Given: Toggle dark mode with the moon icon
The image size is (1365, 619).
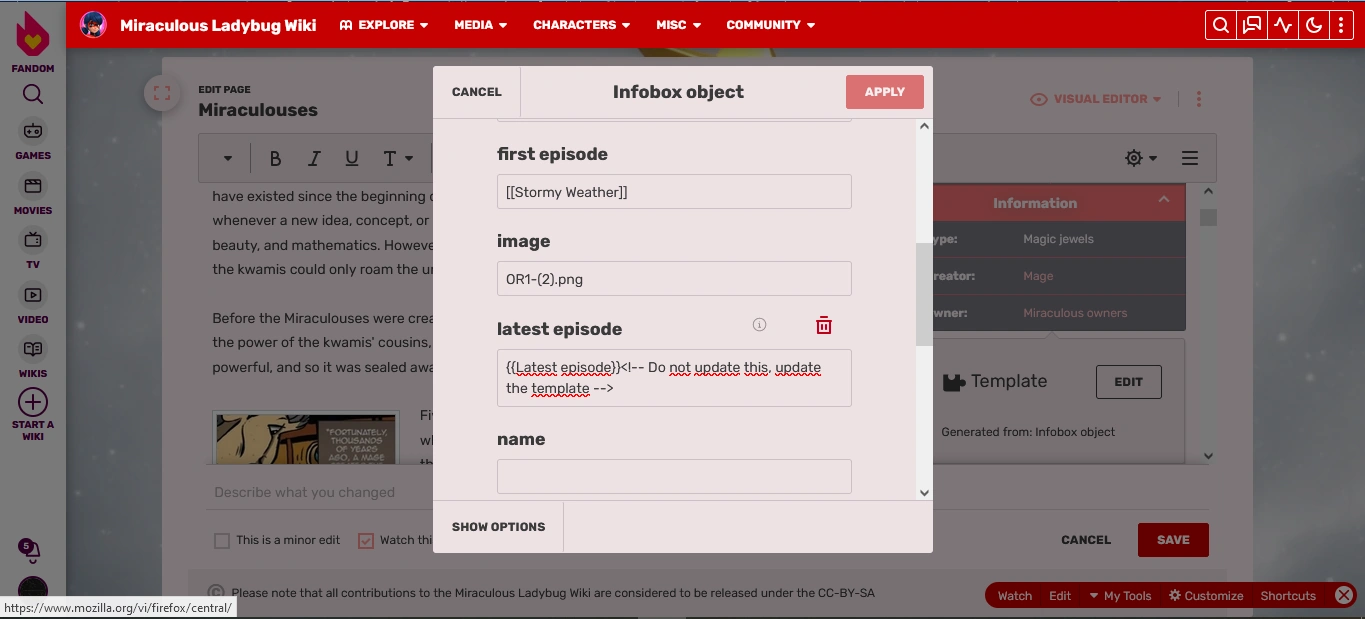Looking at the screenshot, I should tap(1314, 25).
